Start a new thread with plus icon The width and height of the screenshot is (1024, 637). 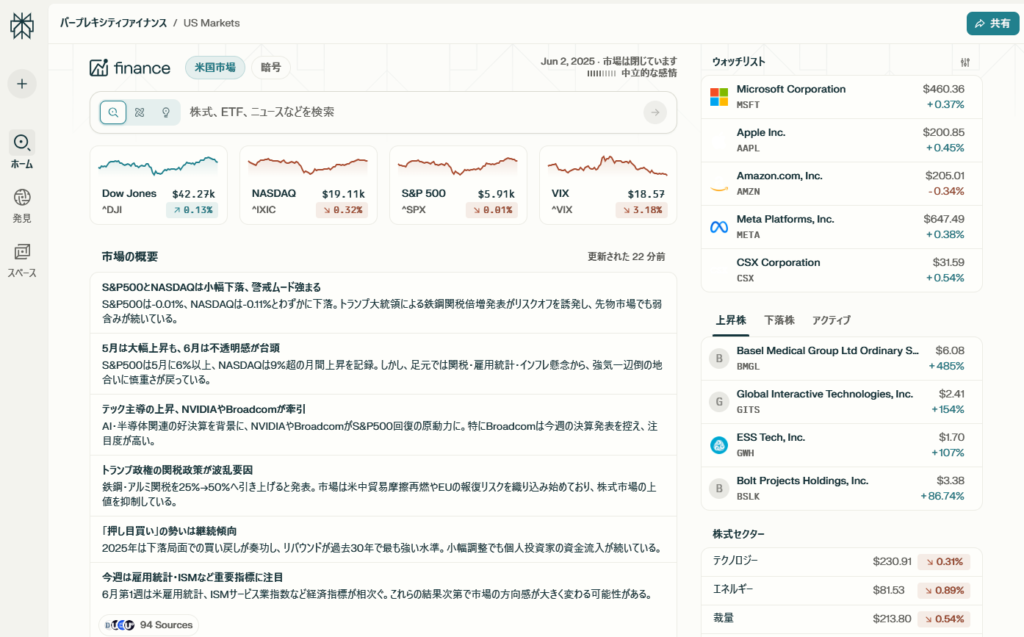click(x=22, y=84)
